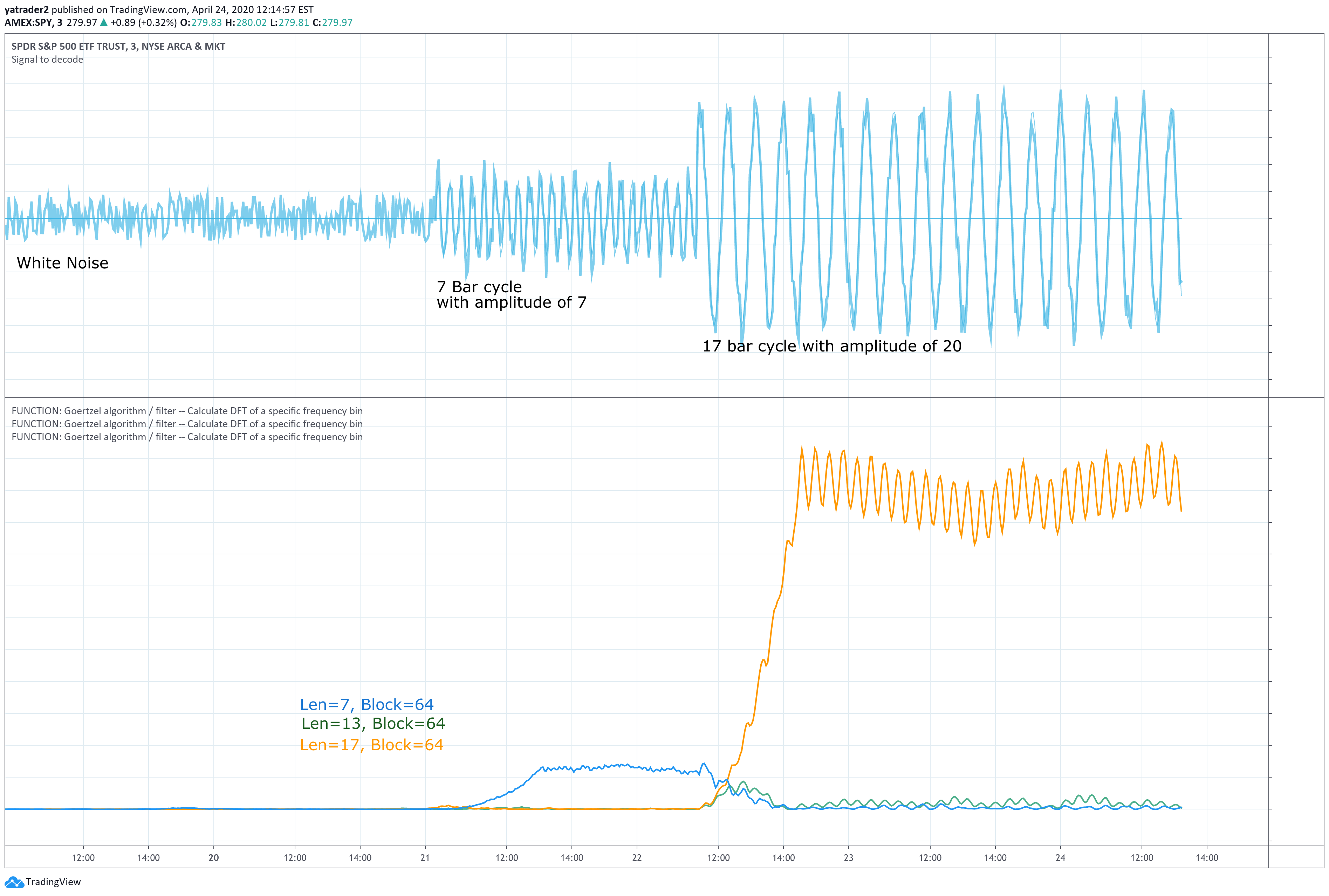Click the 'White Noise' annotation text
The height and width of the screenshot is (896, 1329).
click(62, 263)
